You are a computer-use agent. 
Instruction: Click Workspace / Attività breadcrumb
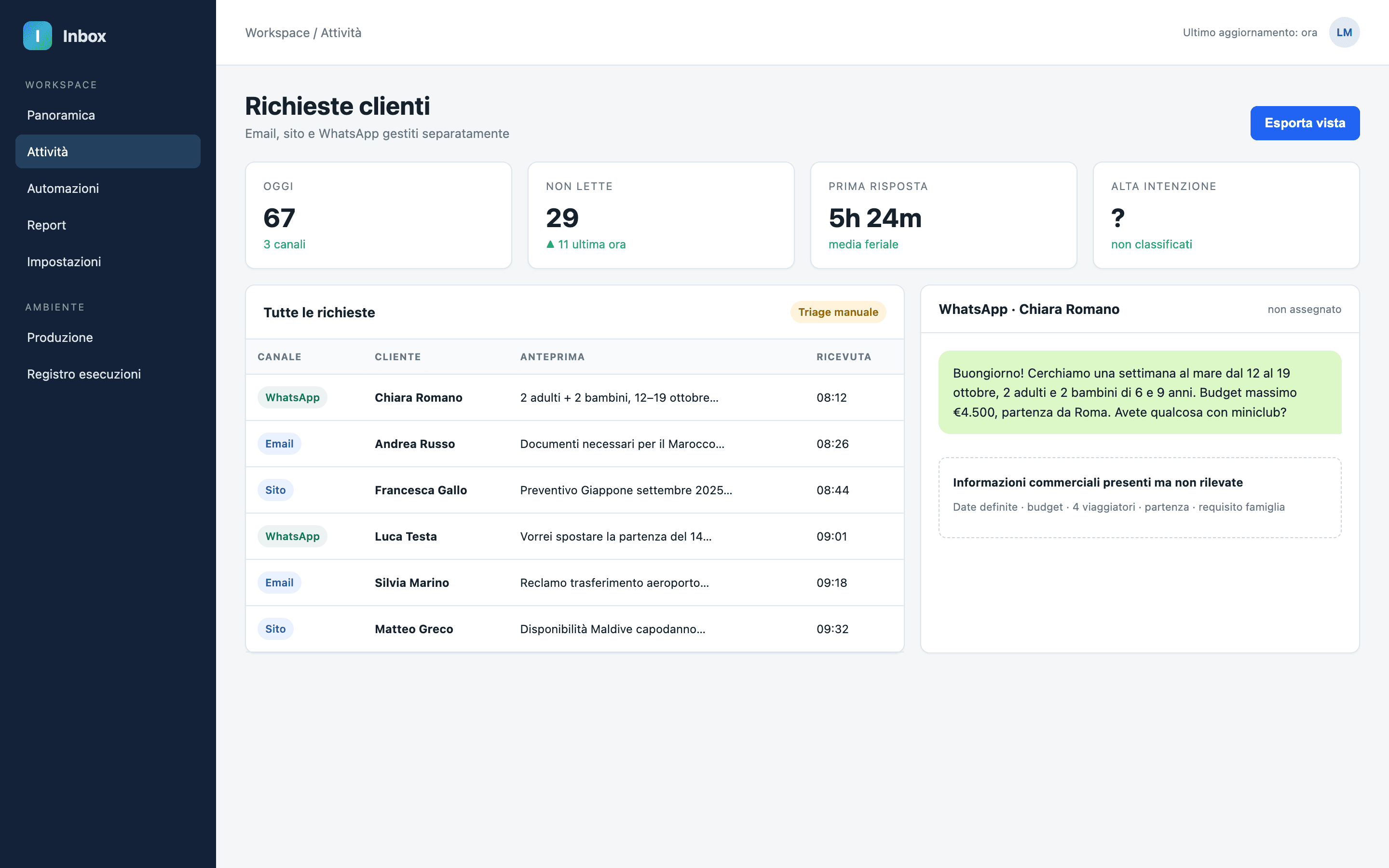point(303,33)
